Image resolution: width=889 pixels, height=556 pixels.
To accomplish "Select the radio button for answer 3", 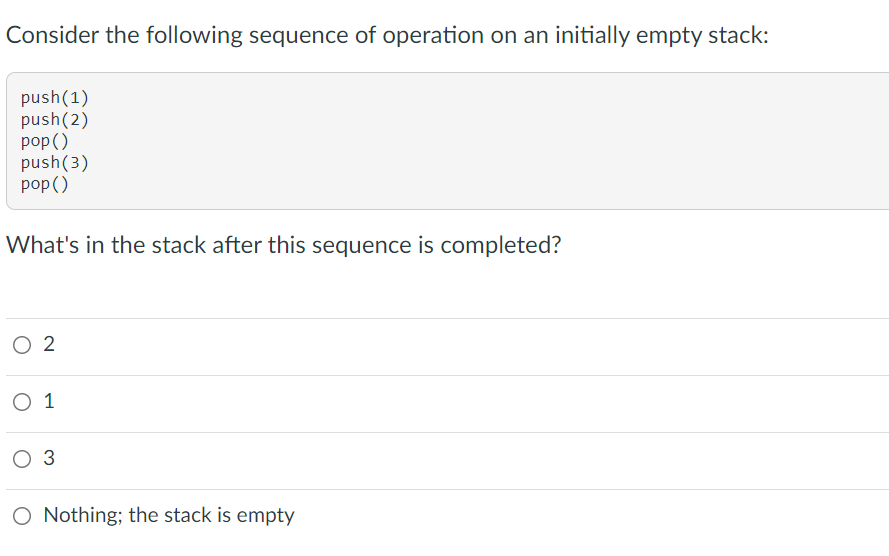I will (22, 459).
